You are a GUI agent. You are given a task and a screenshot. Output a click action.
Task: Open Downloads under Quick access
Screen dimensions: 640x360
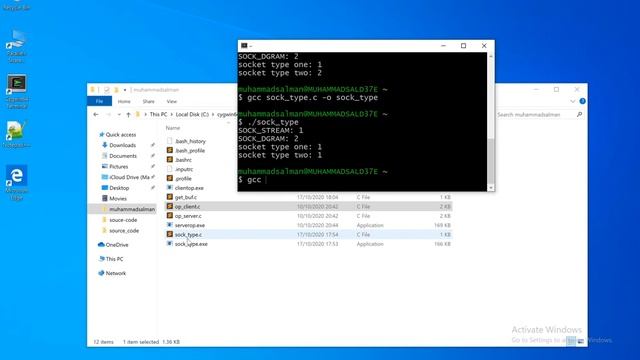pos(119,145)
